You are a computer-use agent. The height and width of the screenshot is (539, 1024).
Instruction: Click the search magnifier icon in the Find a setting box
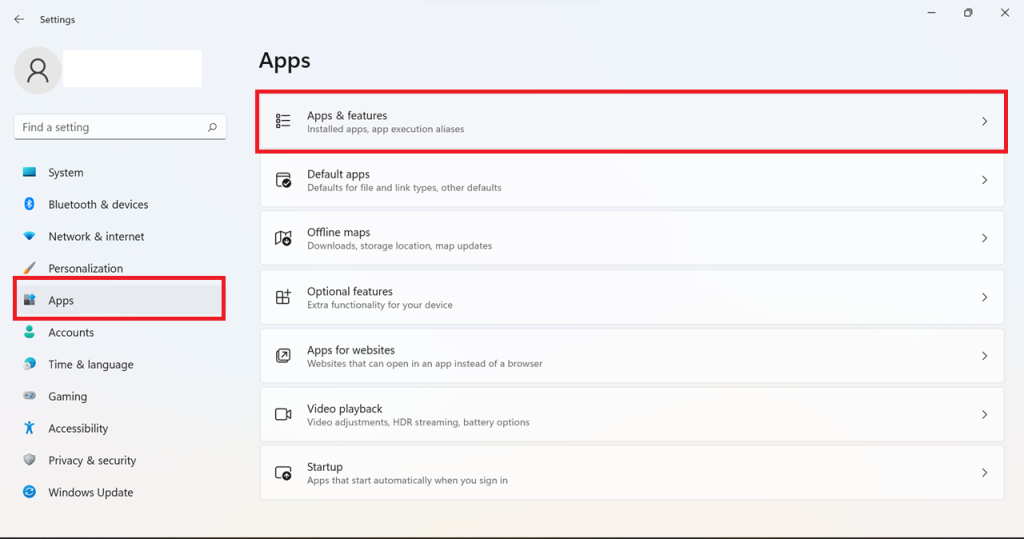tap(212, 127)
